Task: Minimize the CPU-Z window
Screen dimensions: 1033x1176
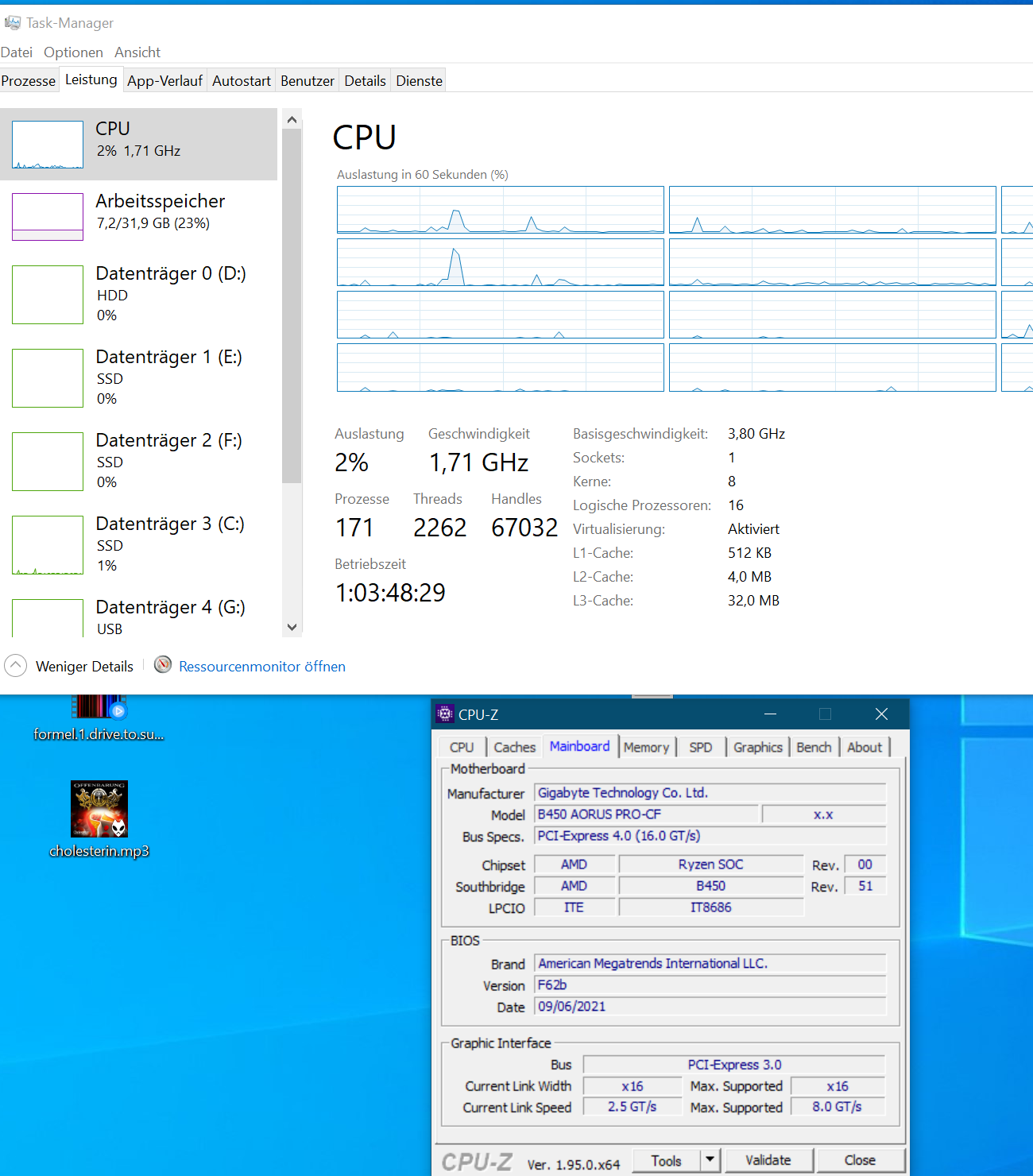Action: [770, 714]
